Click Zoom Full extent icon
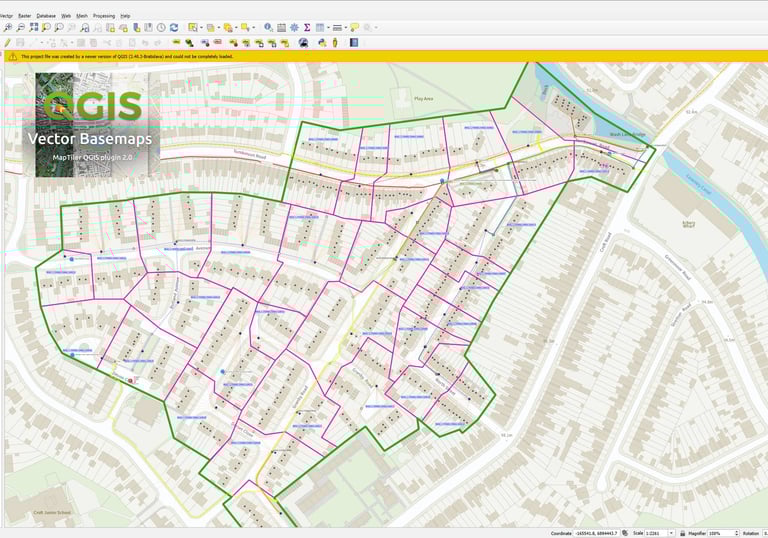 [33, 27]
